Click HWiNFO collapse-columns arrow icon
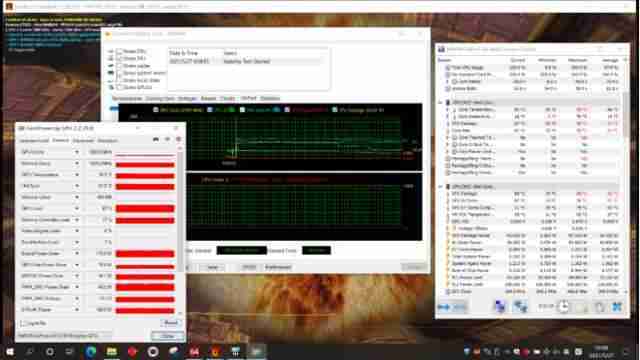 click(x=460, y=307)
